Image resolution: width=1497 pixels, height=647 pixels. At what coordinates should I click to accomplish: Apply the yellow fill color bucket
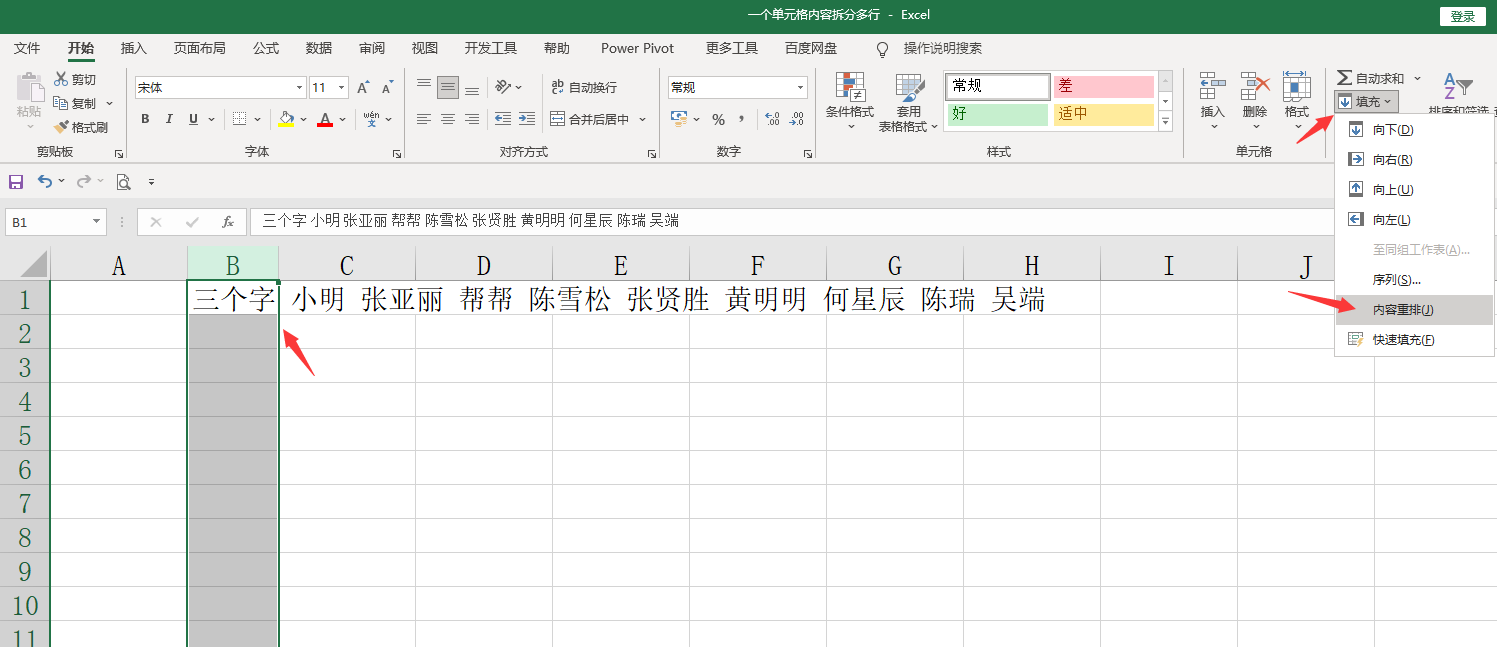click(287, 119)
